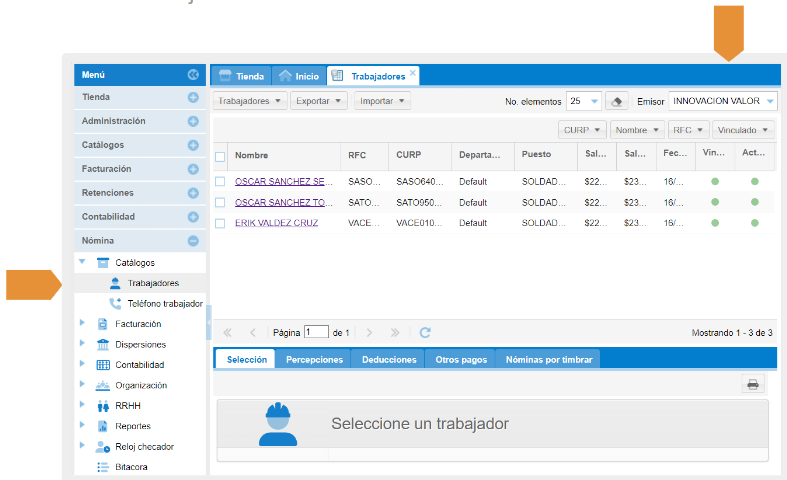
Task: Open the ERIK VALDEZ CRUZ worker link
Action: pos(276,223)
